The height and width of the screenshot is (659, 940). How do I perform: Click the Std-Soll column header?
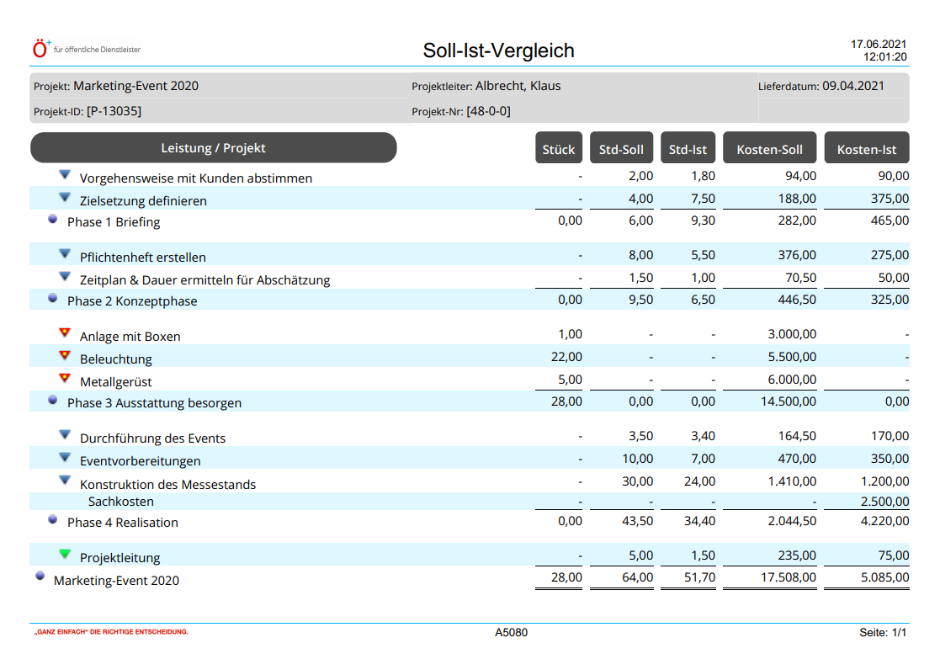(622, 148)
